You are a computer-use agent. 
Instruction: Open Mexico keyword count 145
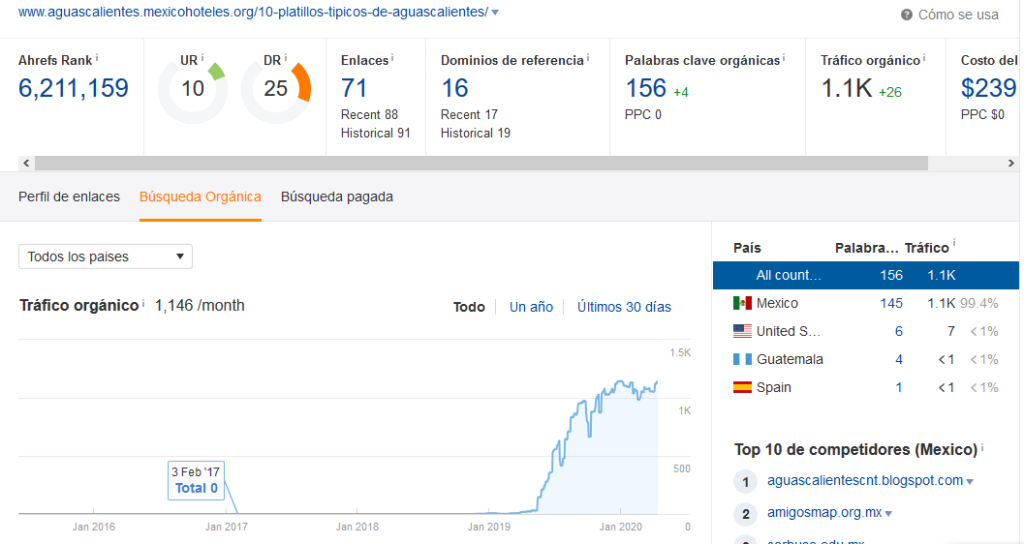891,303
